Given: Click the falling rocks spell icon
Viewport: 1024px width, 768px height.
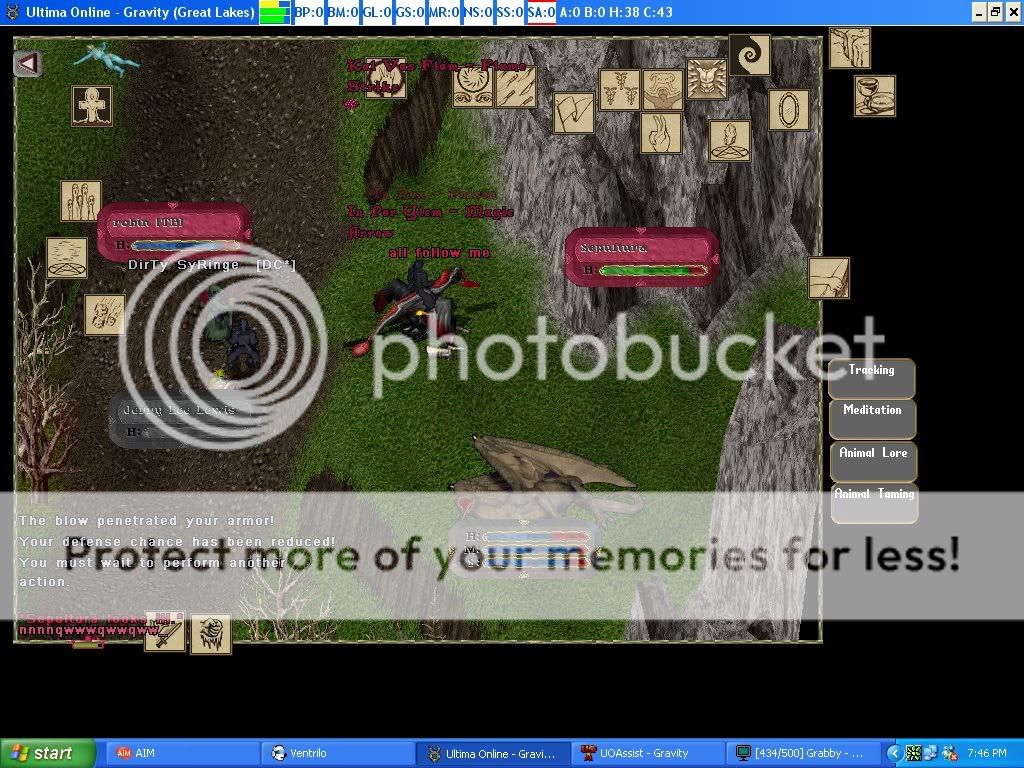Looking at the screenshot, I should 104,315.
